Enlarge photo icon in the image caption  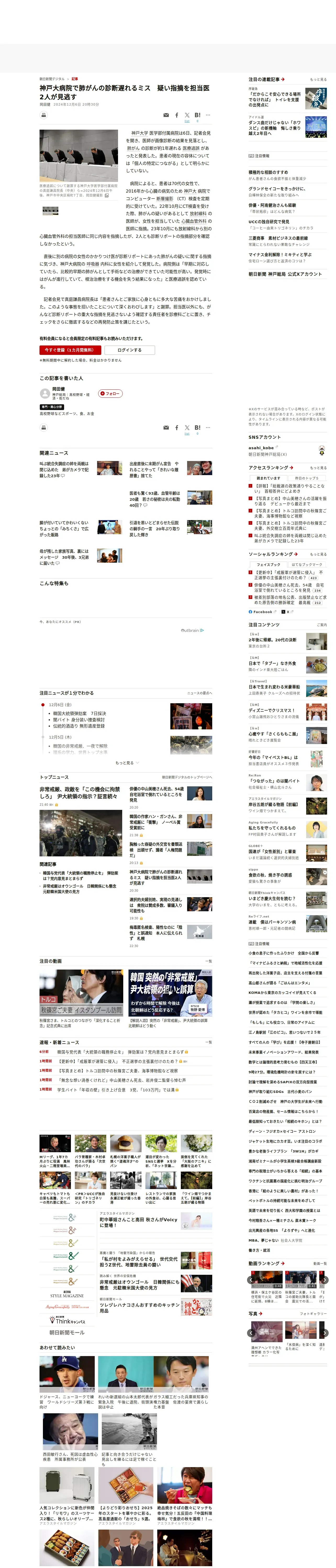coord(107,195)
